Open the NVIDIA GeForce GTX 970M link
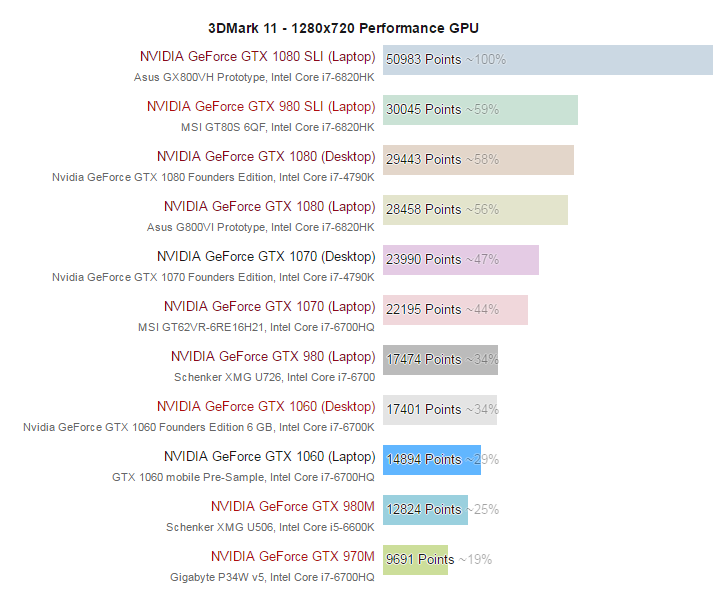This screenshot has height=603, width=727. tap(293, 557)
